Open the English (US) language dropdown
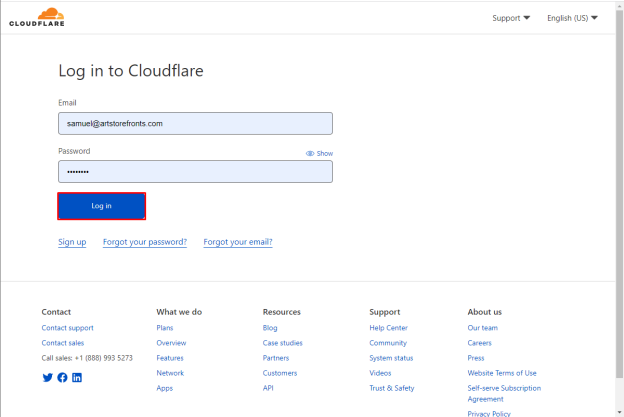Image resolution: width=624 pixels, height=417 pixels. 572,18
